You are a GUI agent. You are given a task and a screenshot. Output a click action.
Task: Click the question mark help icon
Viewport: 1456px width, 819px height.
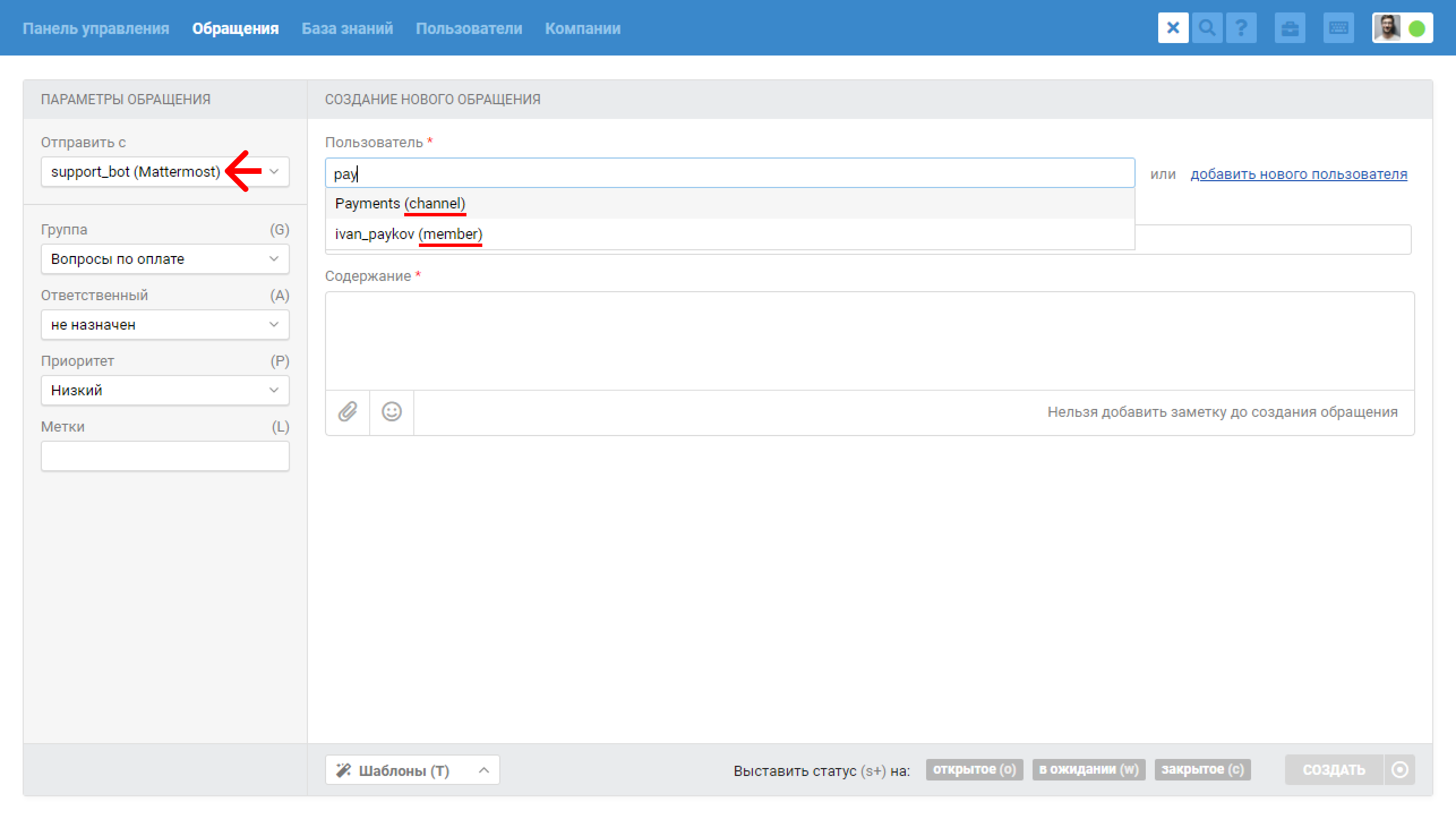pyautogui.click(x=1241, y=28)
